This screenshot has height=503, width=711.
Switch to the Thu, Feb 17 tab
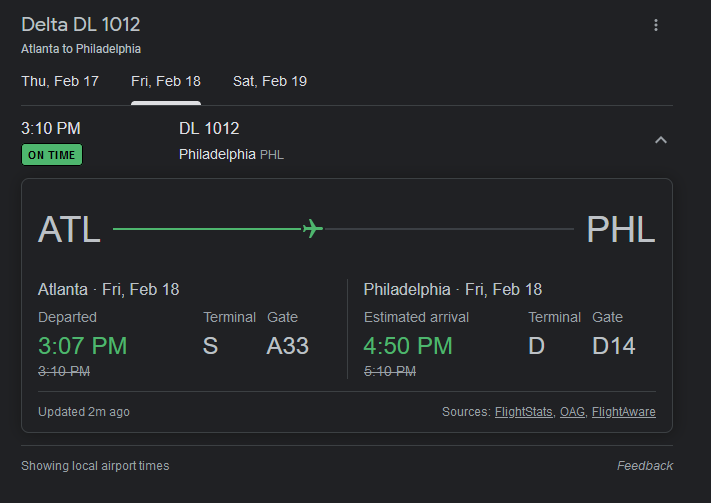point(60,81)
